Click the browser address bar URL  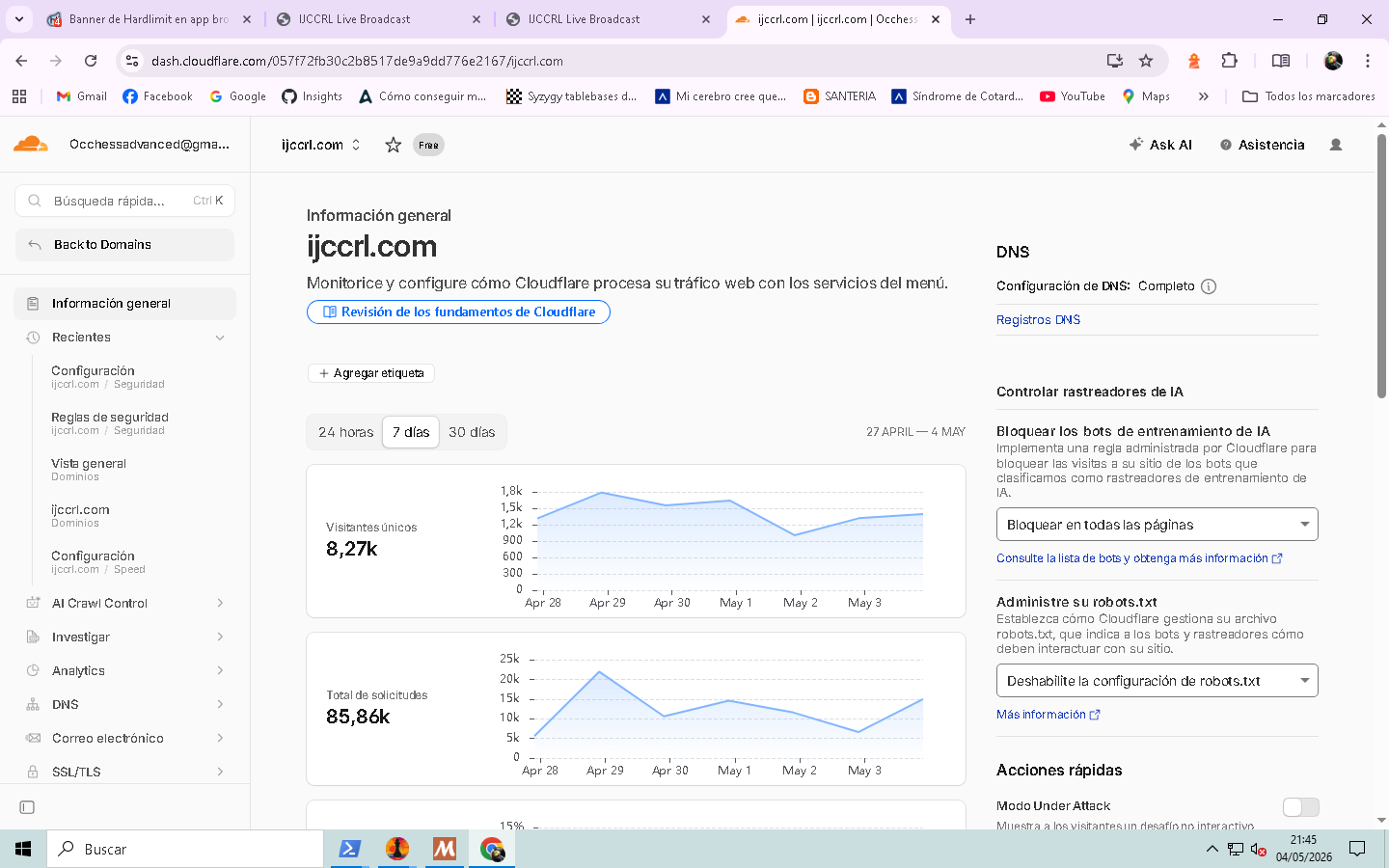[357, 61]
